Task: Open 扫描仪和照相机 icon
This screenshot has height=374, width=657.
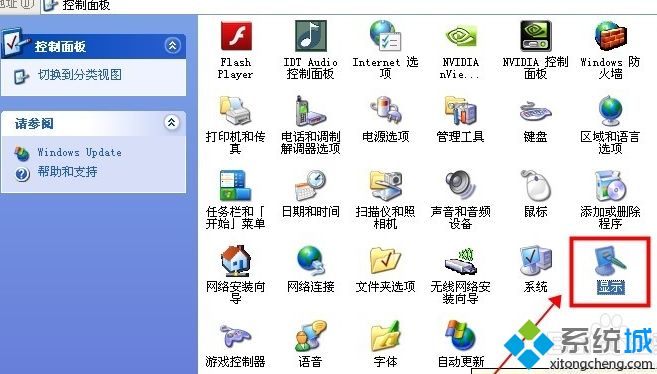Action: 385,186
